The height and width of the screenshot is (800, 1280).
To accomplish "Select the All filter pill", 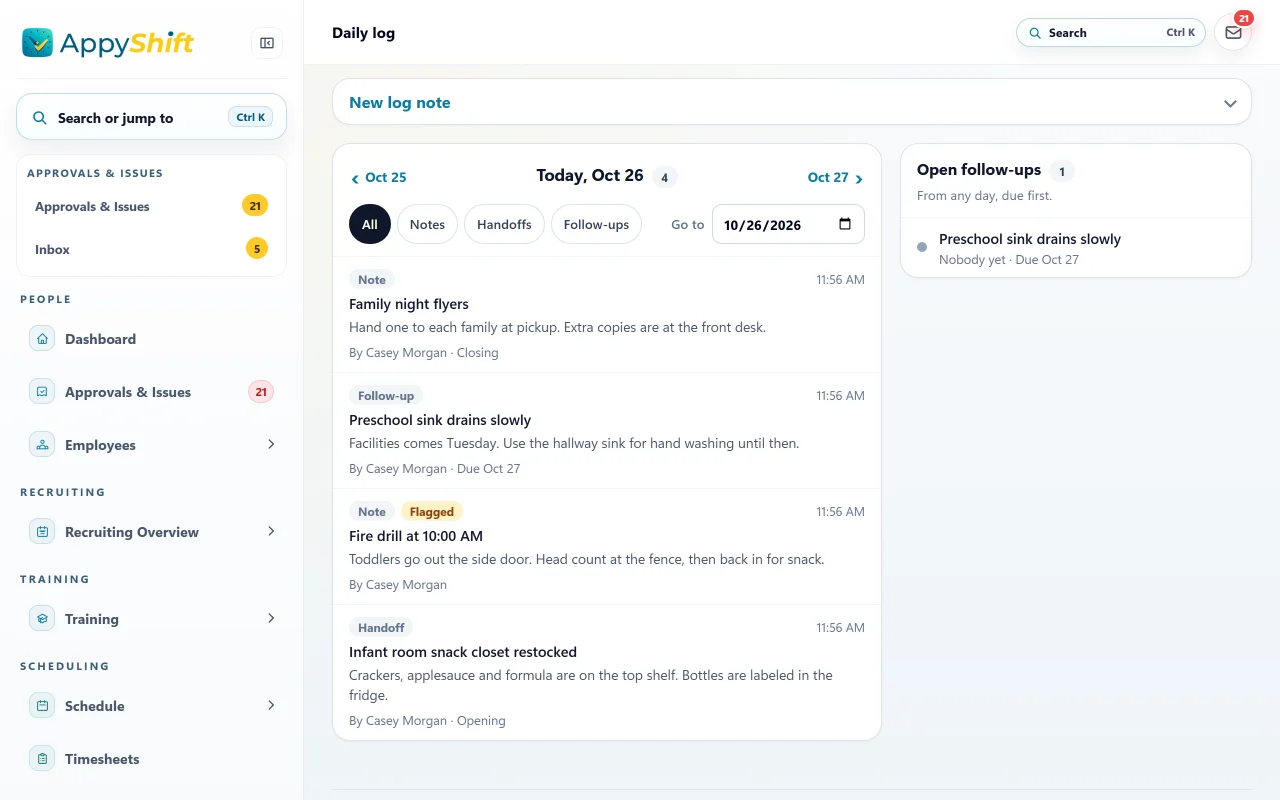I will (x=370, y=224).
